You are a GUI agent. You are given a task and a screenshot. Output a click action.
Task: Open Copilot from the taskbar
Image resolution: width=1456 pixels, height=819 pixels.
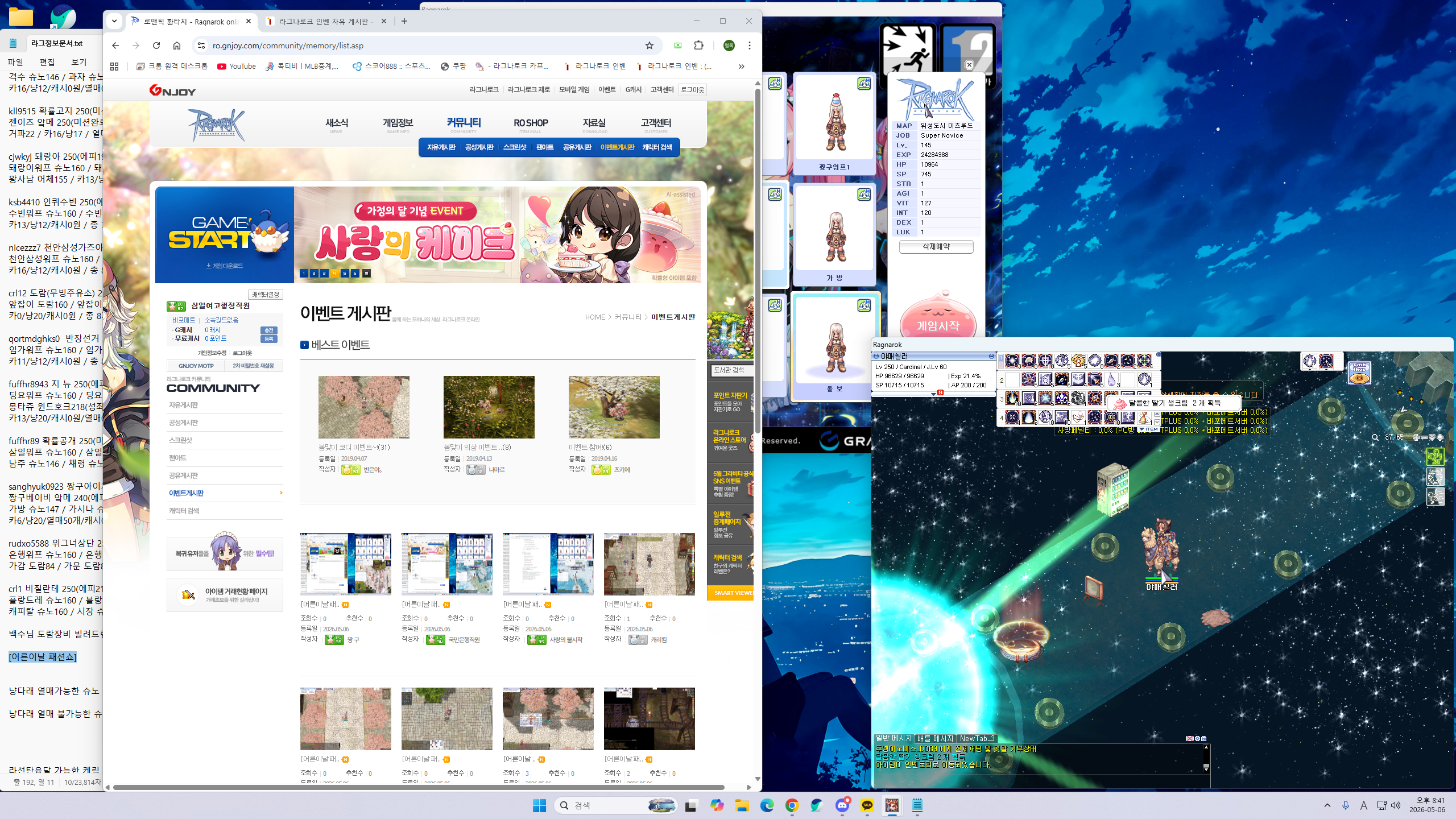pyautogui.click(x=717, y=805)
